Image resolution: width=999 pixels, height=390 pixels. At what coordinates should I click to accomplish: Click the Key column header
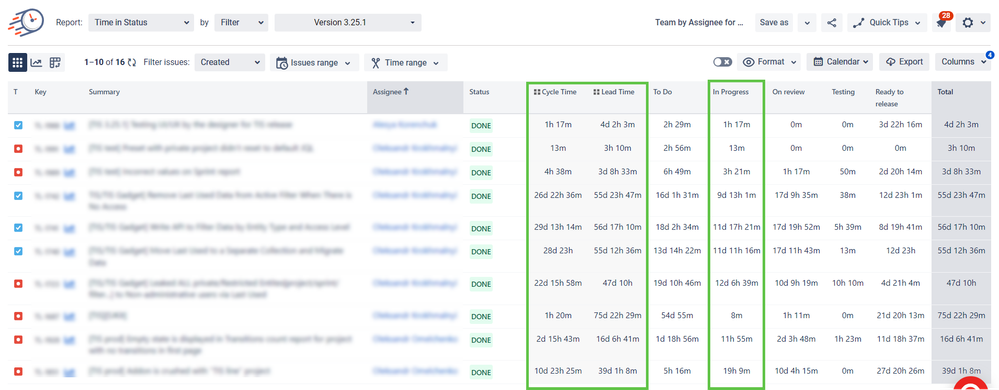(40, 92)
